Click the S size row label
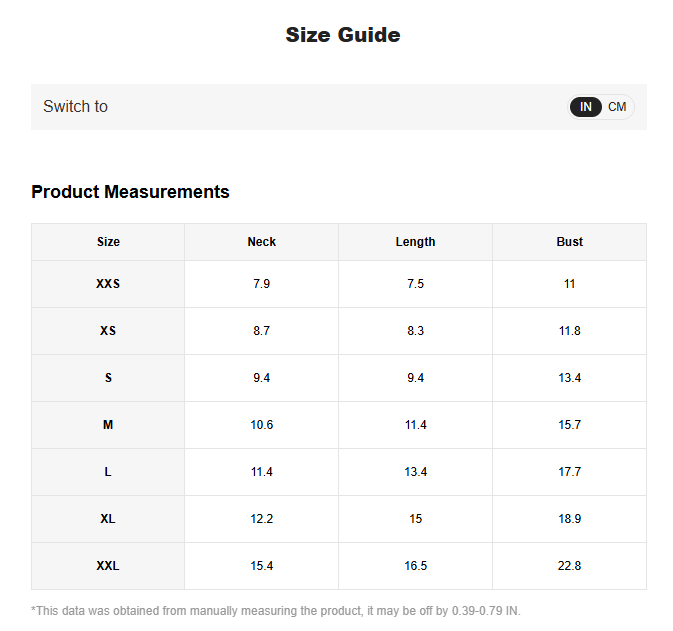 (x=108, y=378)
